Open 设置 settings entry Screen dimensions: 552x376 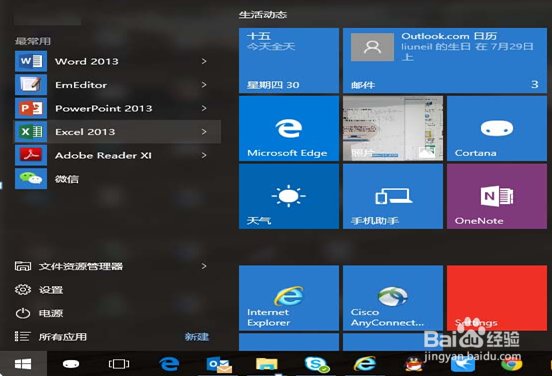(39, 290)
